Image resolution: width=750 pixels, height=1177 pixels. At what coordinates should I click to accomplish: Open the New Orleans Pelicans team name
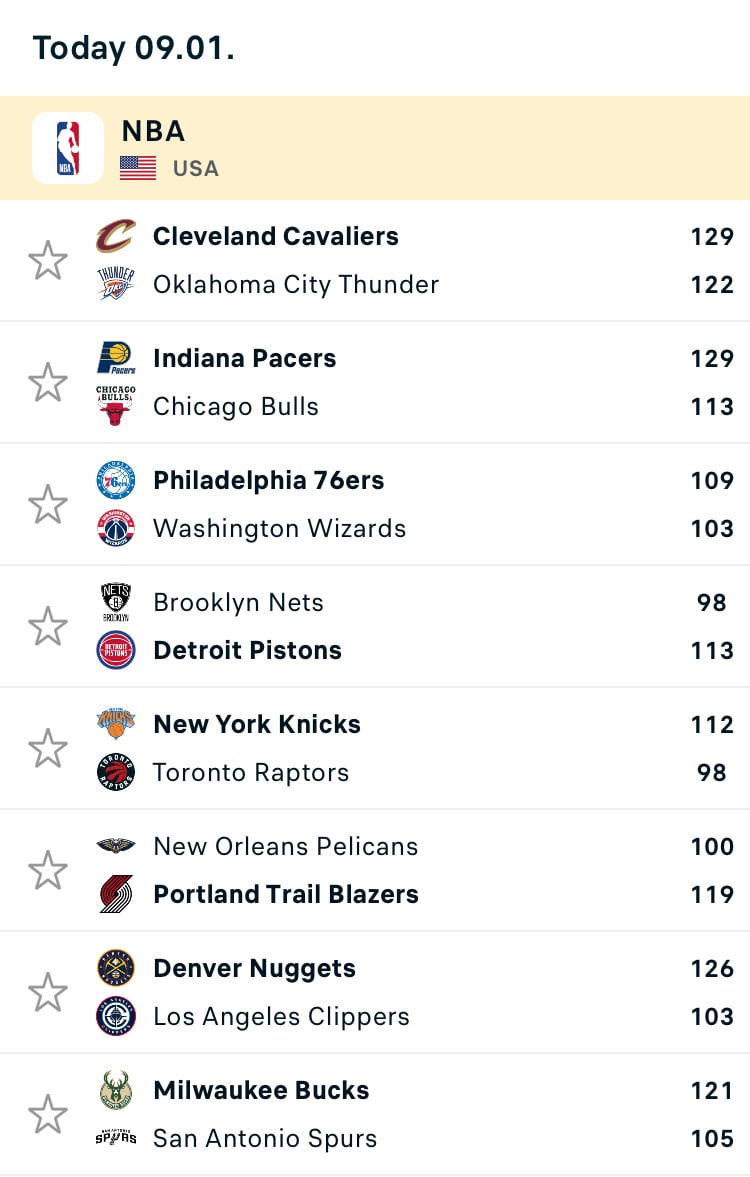point(285,846)
